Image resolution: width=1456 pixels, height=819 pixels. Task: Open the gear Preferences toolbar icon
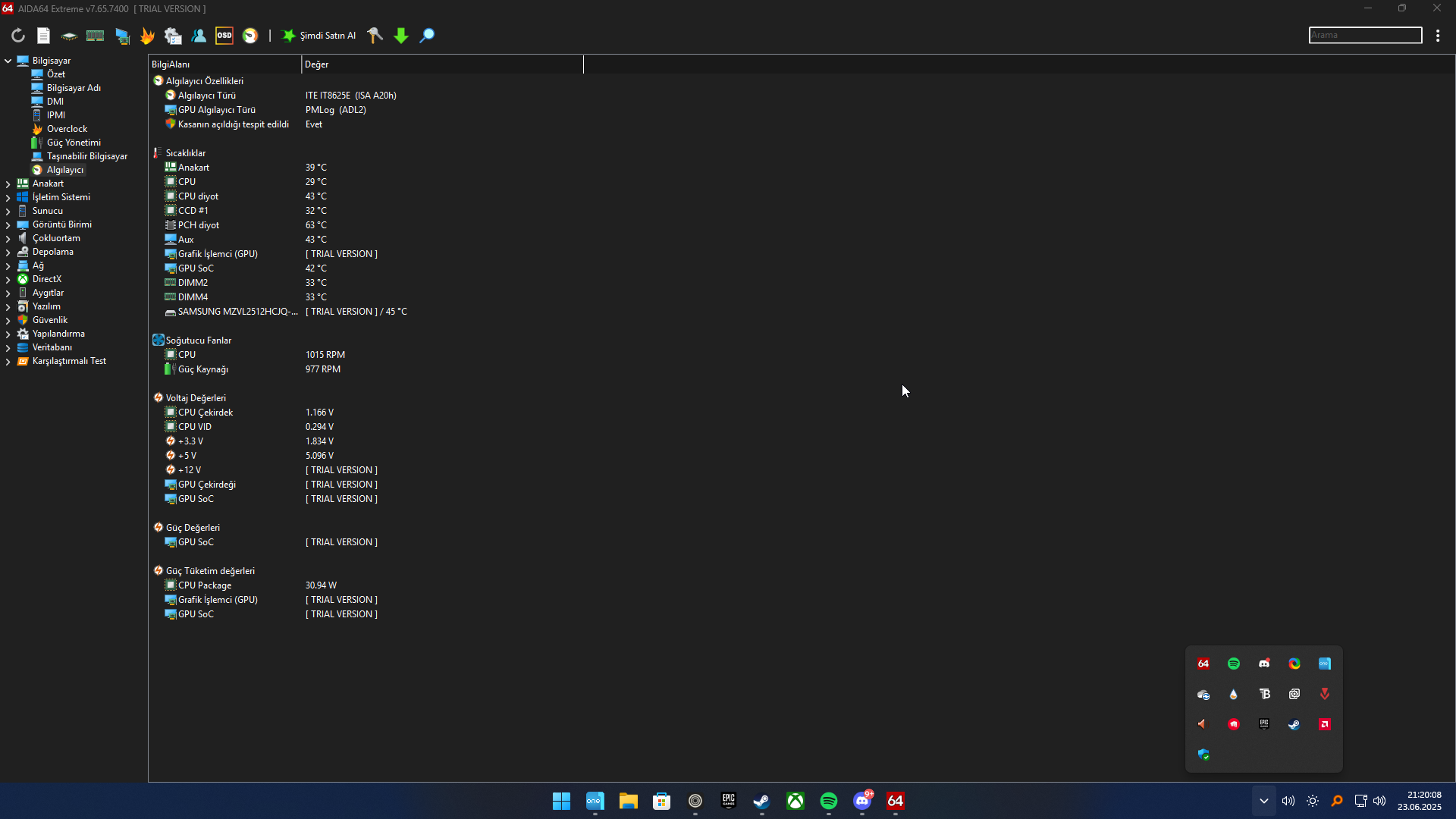[173, 36]
